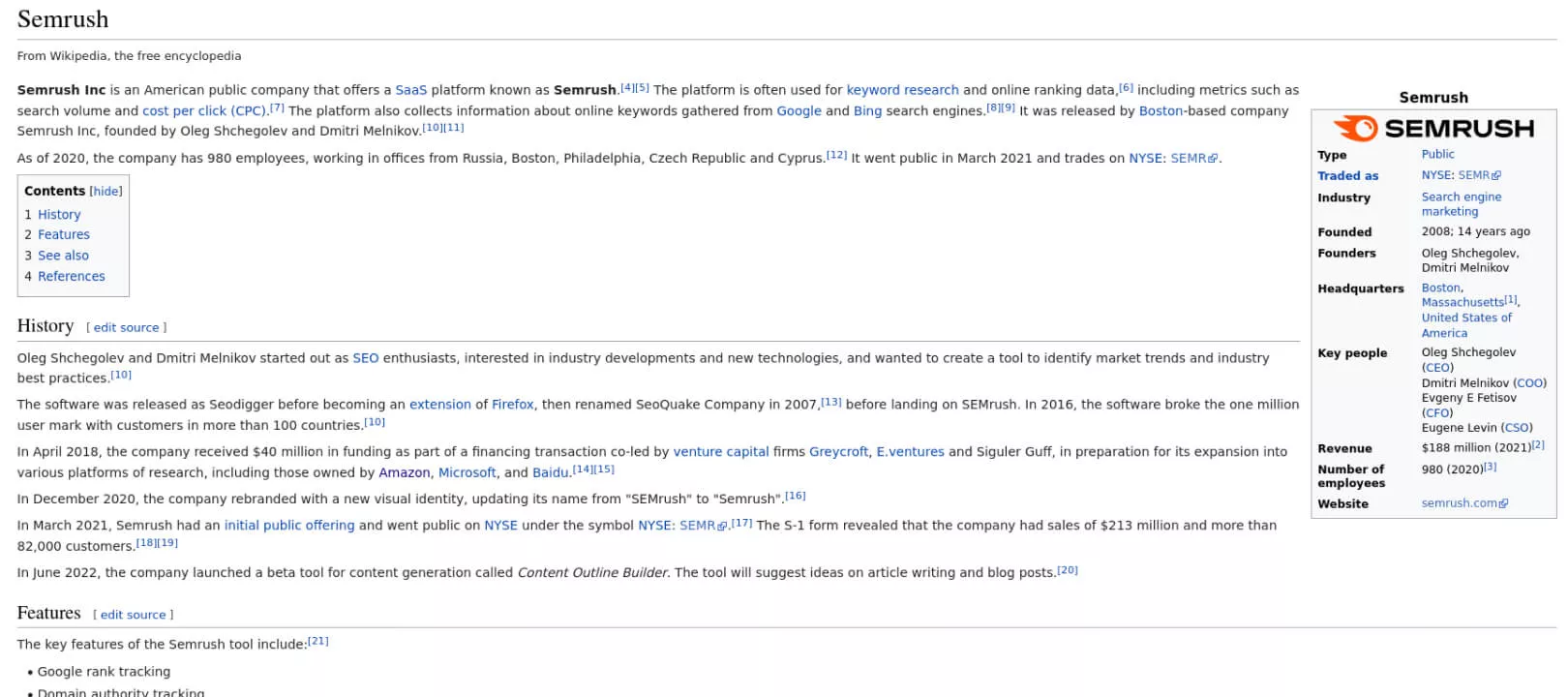1568x697 pixels.
Task: Open initial public offering link
Action: (x=289, y=526)
